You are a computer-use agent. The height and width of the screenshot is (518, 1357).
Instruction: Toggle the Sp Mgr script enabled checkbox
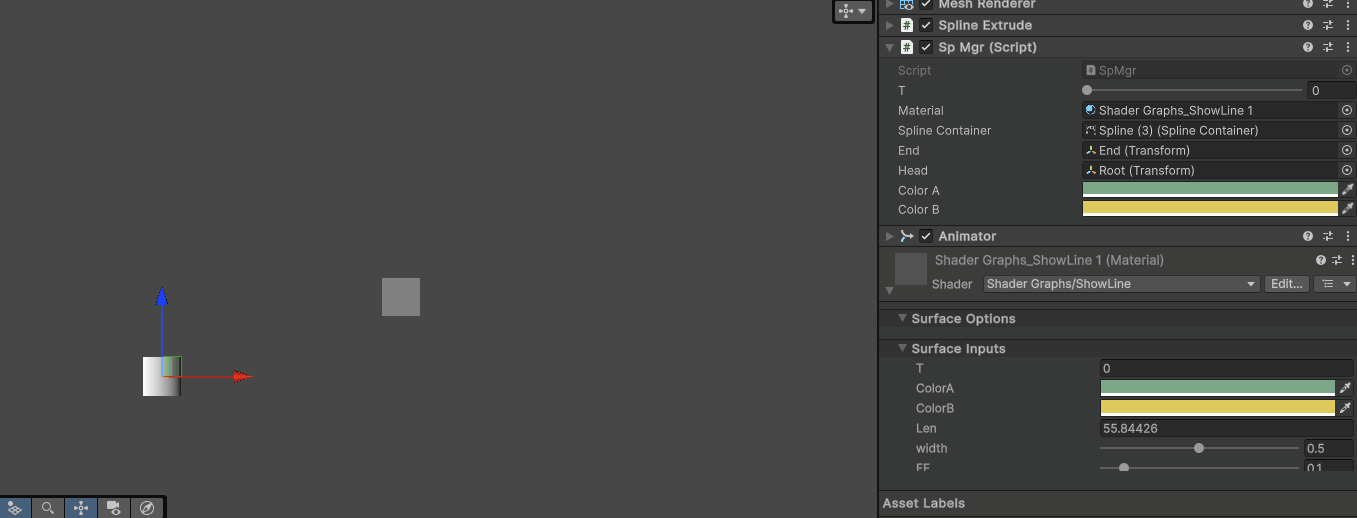[x=926, y=47]
